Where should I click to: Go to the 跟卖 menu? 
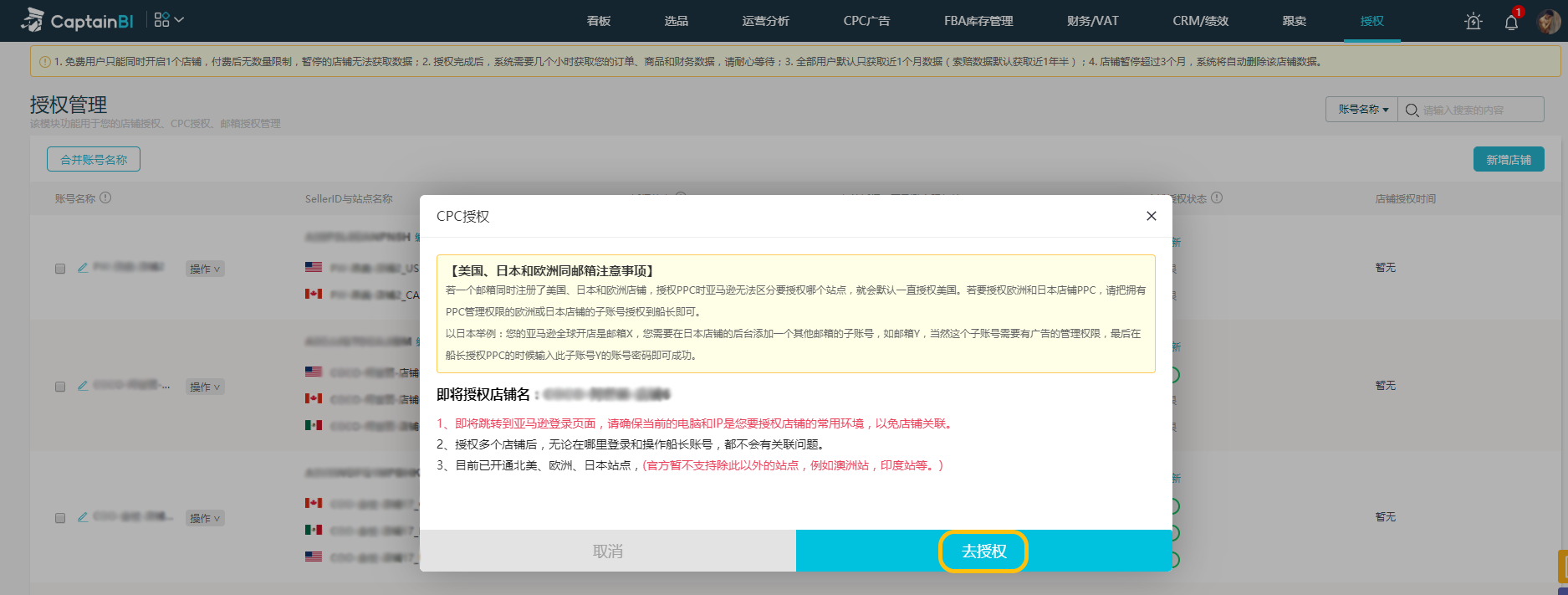click(x=1295, y=21)
